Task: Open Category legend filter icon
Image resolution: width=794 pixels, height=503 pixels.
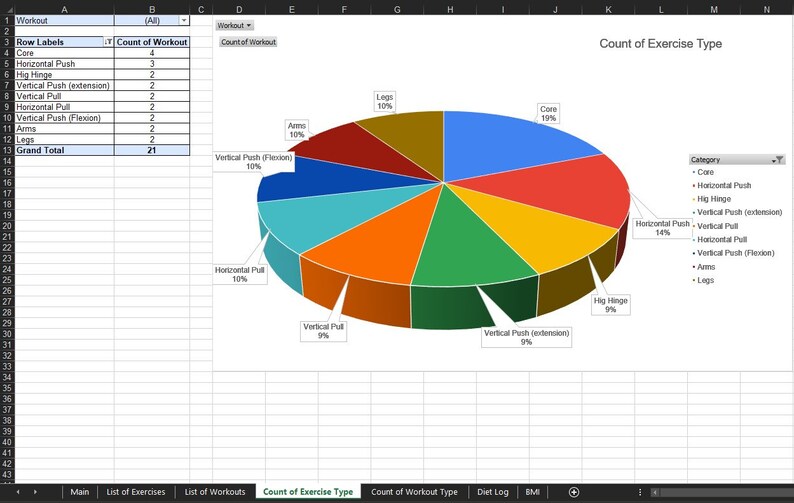Action: 778,160
